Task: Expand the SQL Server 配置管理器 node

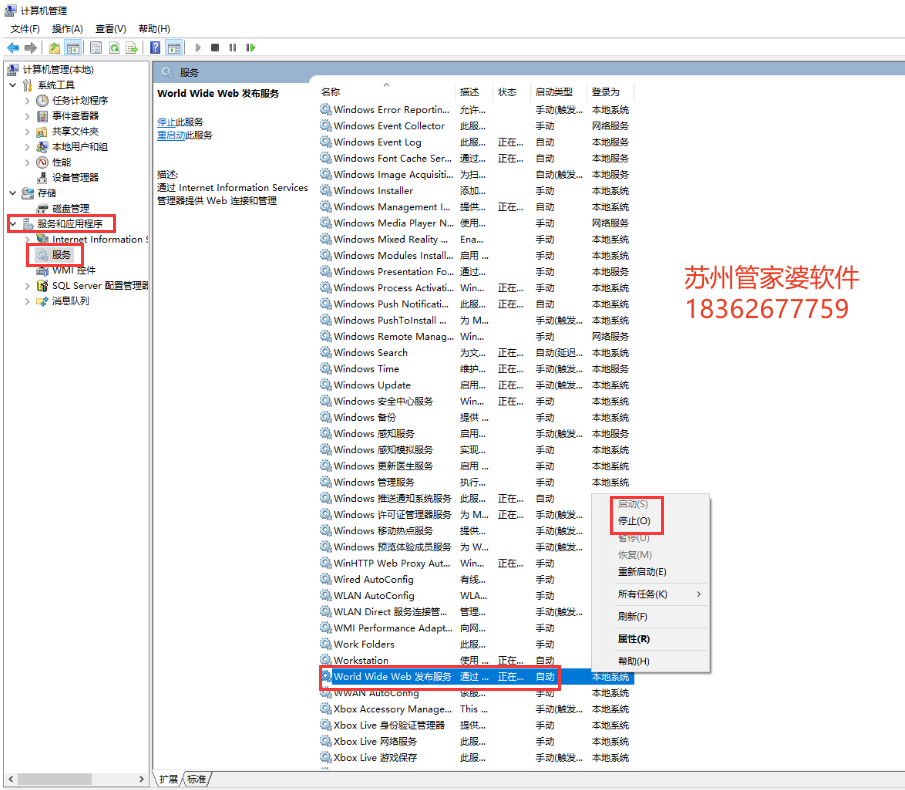Action: pos(27,285)
